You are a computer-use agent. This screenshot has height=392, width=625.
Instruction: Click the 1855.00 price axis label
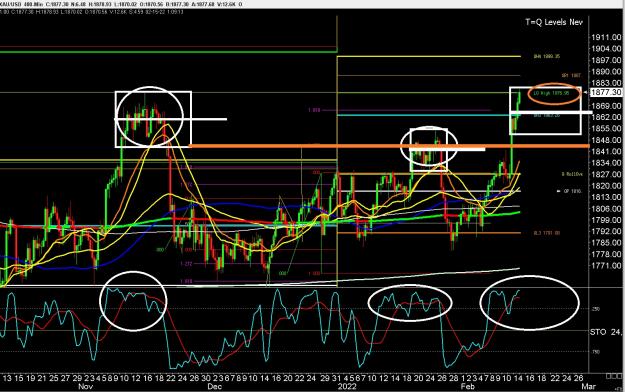(606, 129)
